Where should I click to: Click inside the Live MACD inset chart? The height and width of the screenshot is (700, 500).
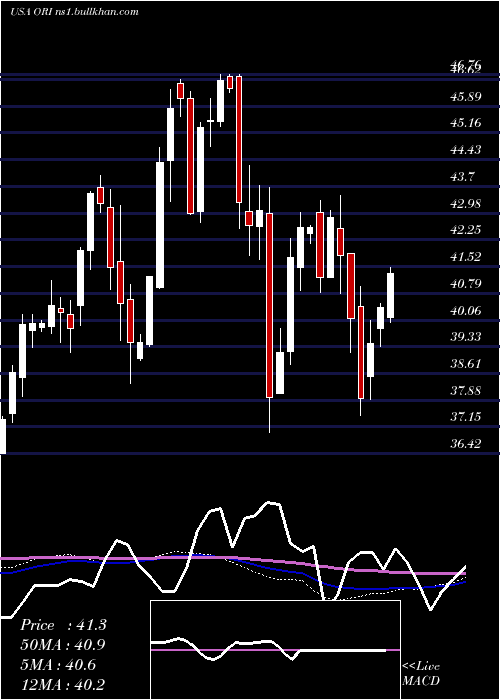(x=275, y=650)
